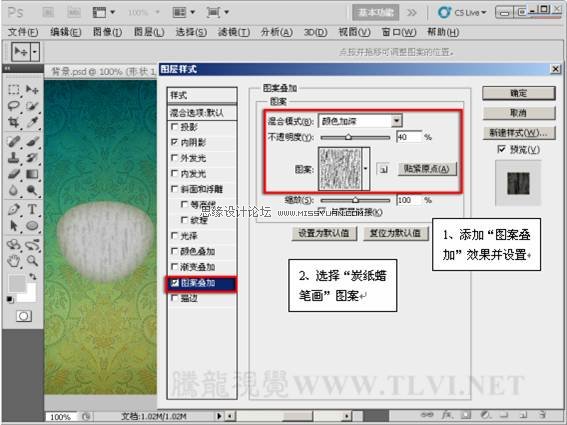Open the 图层 layer menu

pos(149,32)
